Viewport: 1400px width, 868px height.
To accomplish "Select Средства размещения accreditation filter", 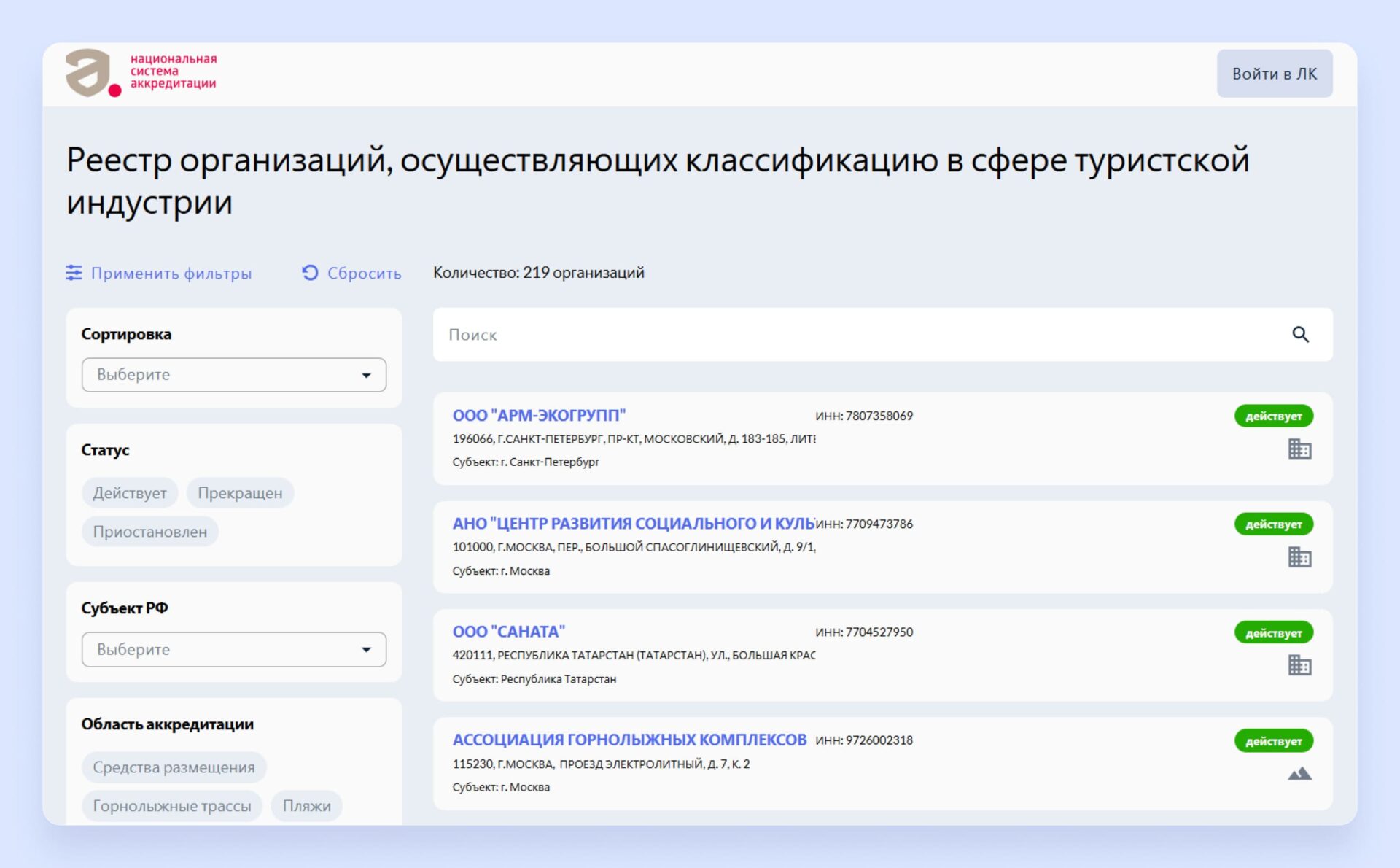I will click(174, 767).
